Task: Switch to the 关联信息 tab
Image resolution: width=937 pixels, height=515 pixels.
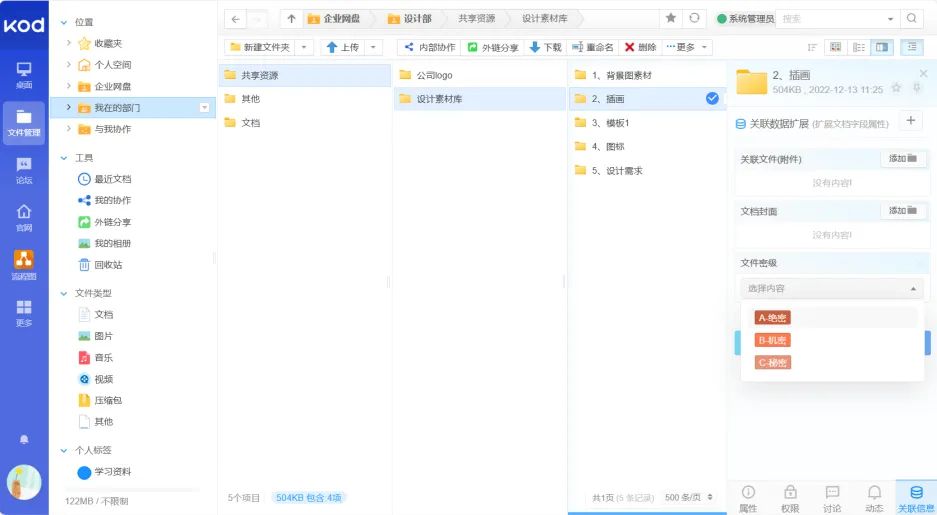Action: tap(916, 498)
